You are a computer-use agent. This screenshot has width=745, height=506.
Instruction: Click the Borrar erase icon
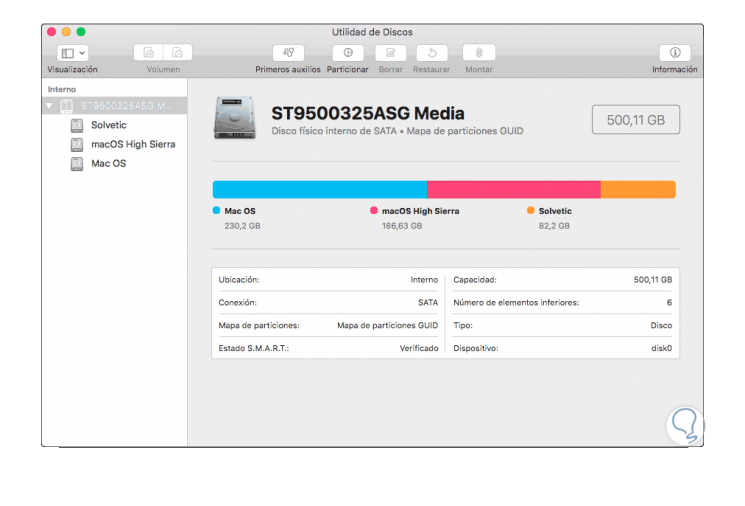click(391, 52)
